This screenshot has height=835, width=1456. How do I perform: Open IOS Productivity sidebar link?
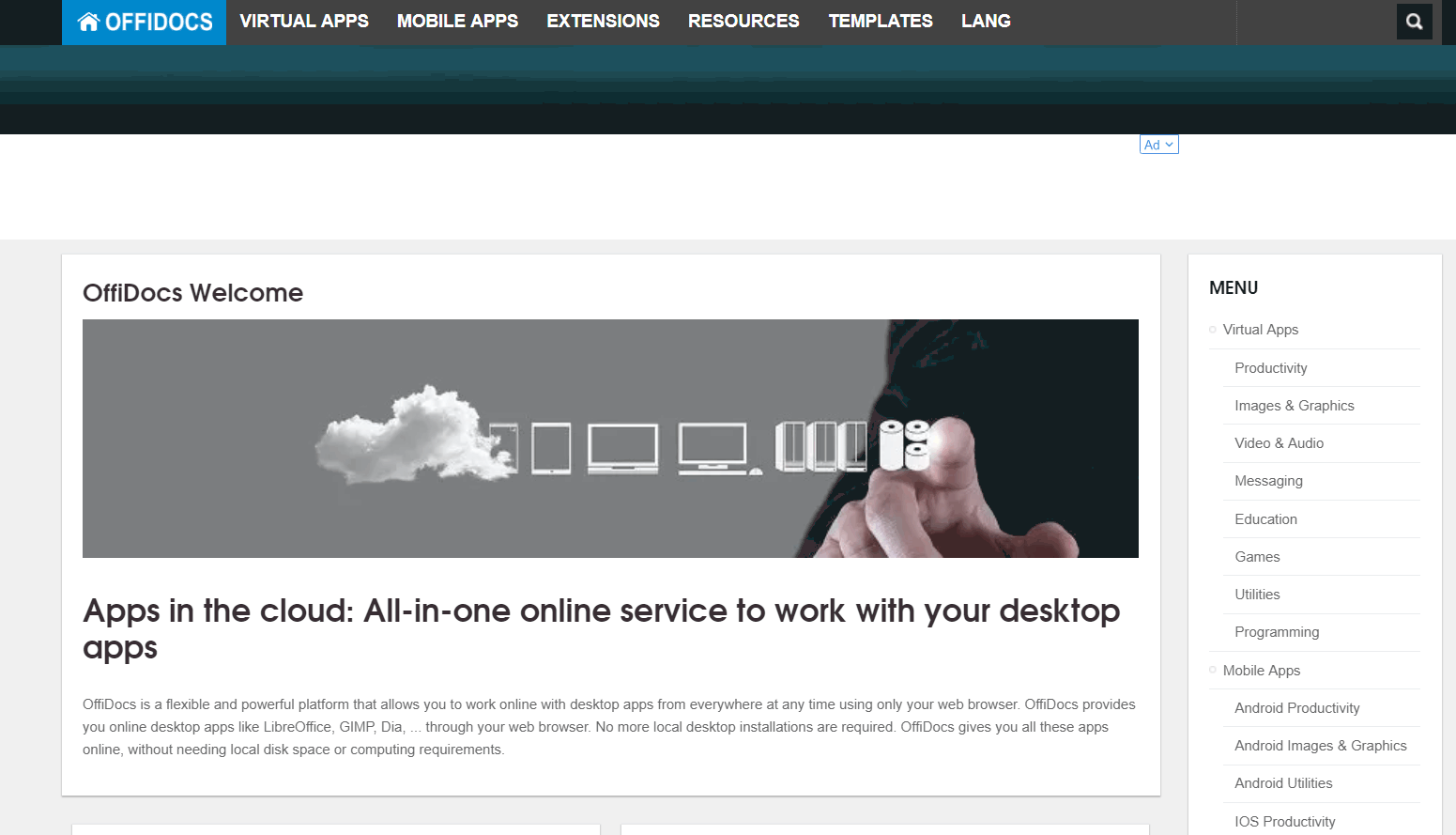tap(1285, 822)
